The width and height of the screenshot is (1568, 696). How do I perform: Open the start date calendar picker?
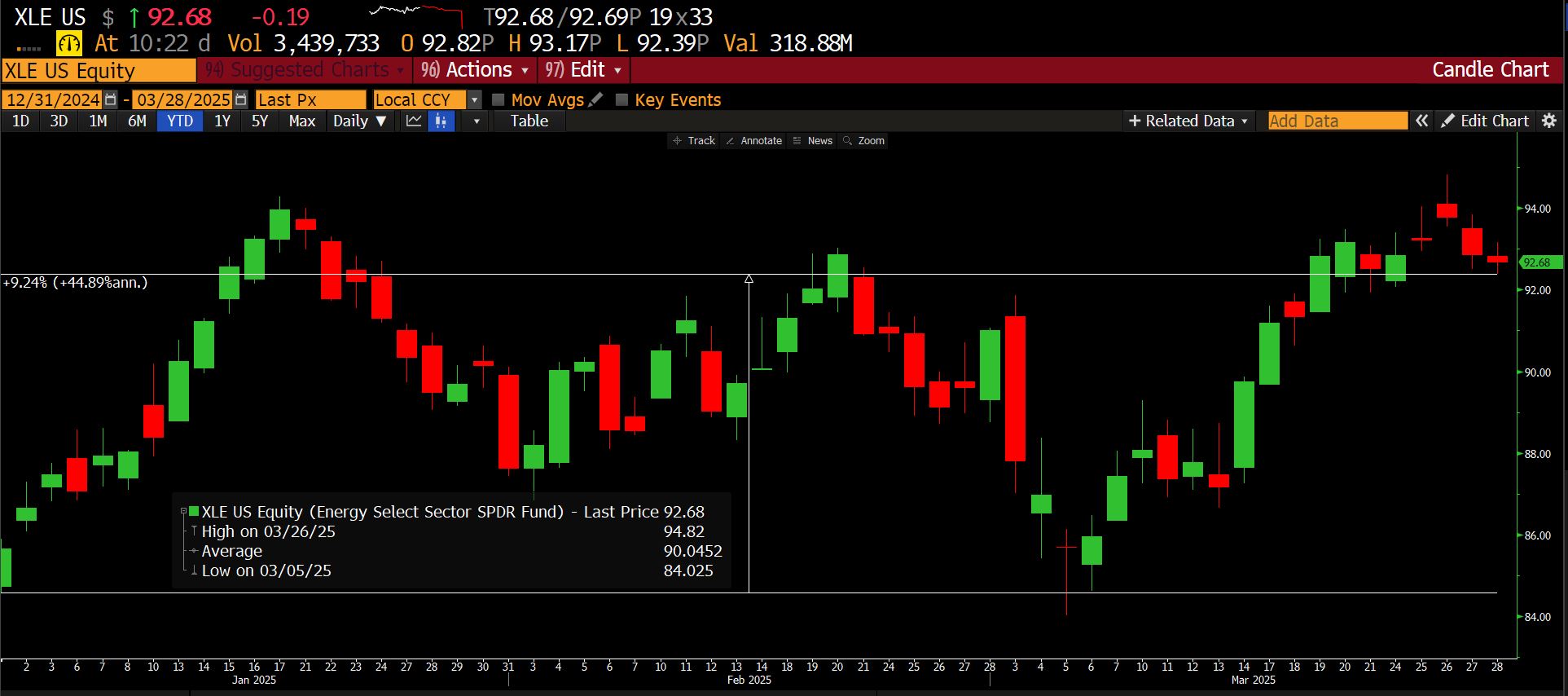(x=111, y=99)
